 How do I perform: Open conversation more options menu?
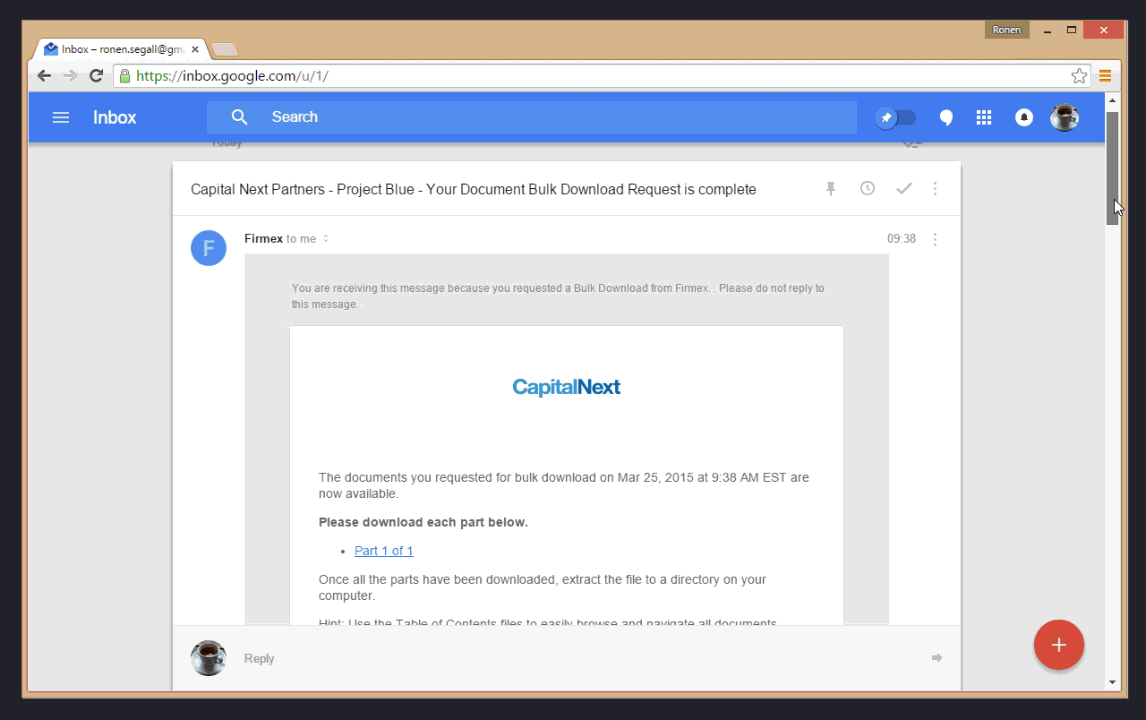pos(935,189)
